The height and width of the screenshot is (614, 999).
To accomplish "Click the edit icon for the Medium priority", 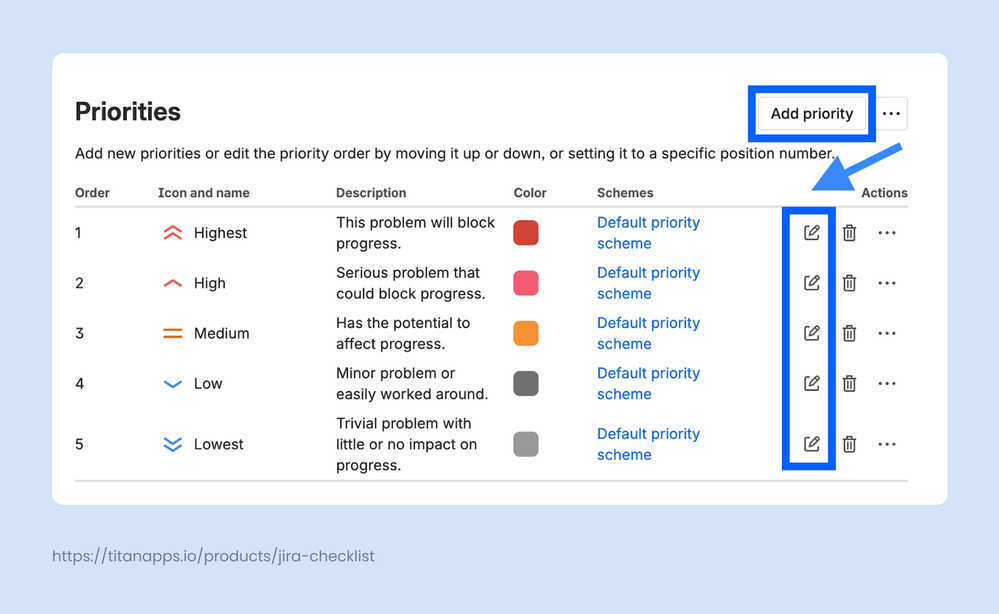I will [811, 333].
